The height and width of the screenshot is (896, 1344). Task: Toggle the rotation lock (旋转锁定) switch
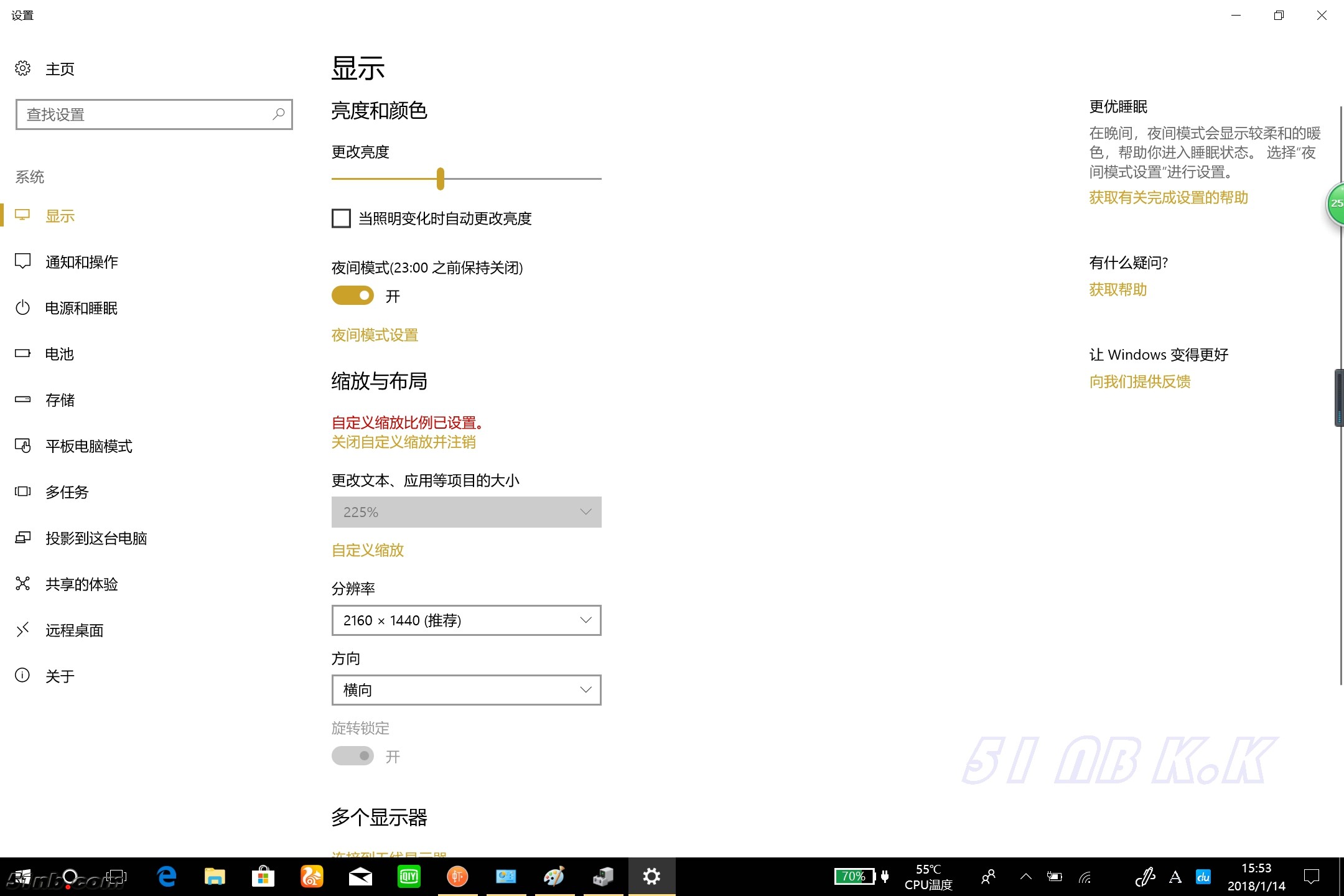click(353, 756)
